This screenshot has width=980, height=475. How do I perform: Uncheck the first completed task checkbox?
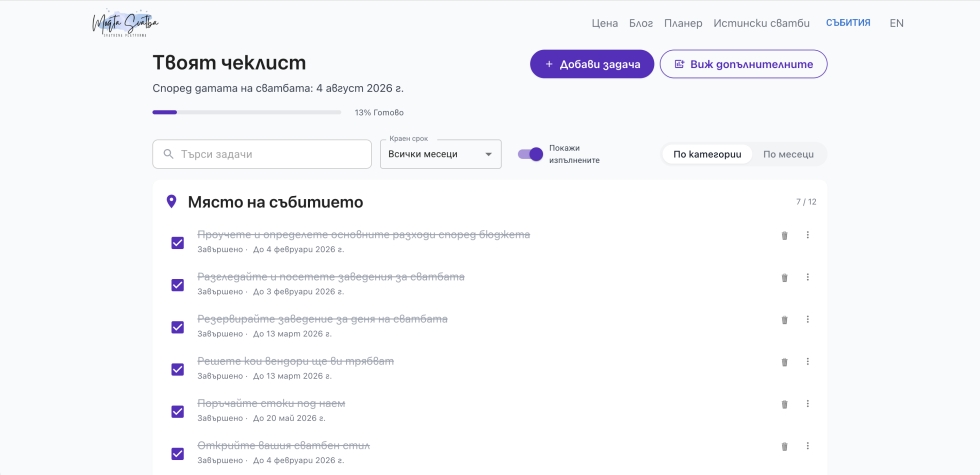[178, 243]
